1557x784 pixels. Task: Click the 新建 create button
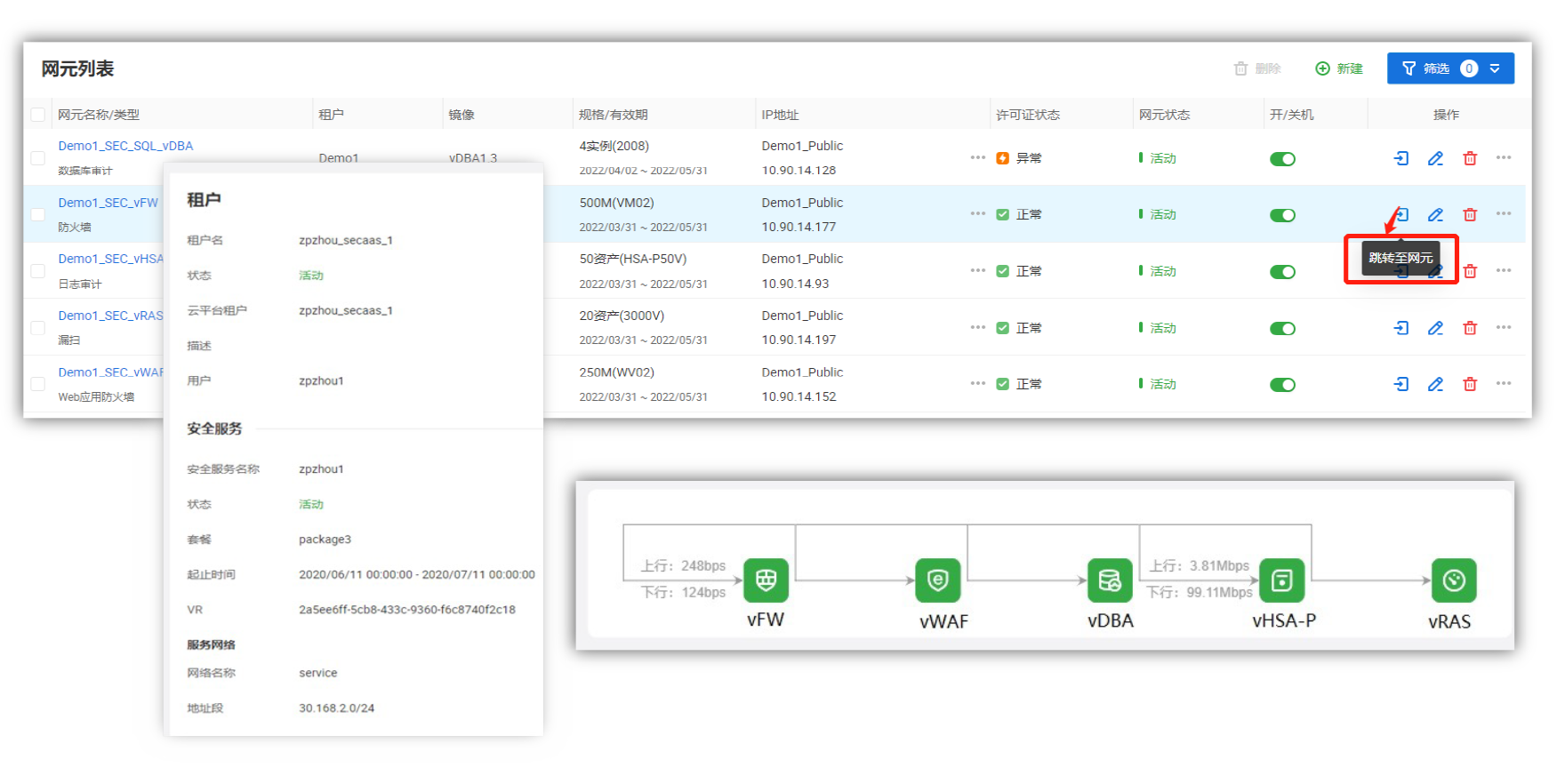pos(1339,68)
